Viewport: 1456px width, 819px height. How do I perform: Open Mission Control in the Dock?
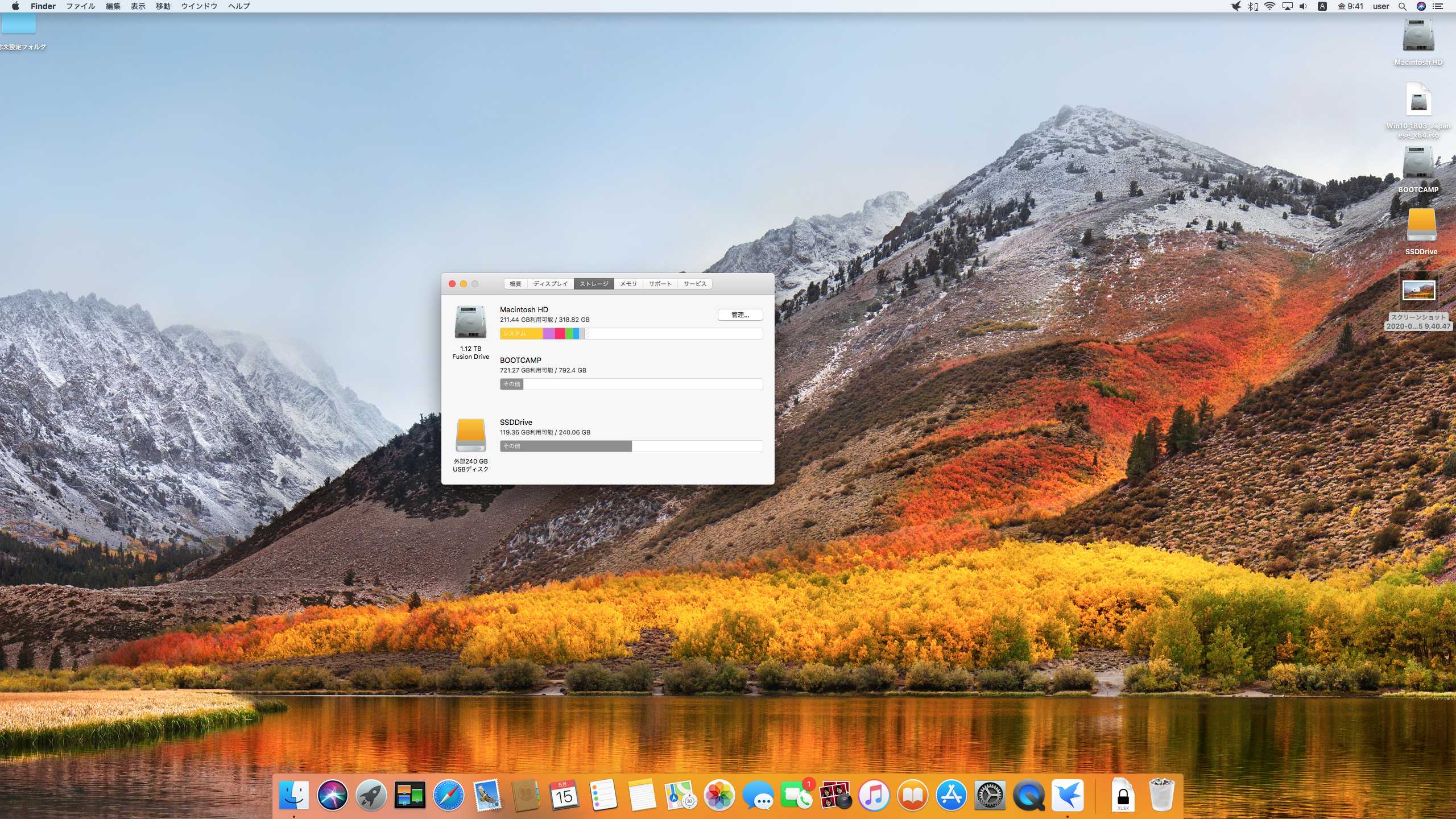click(x=410, y=795)
